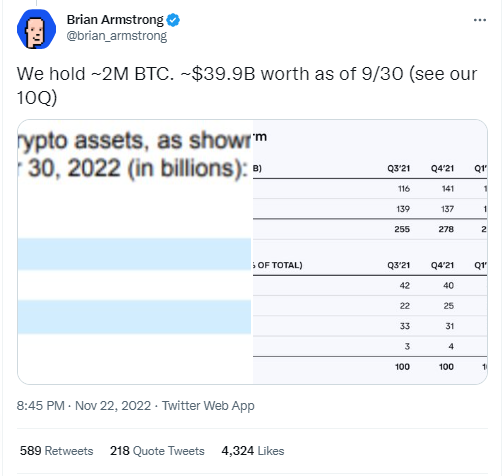Image resolution: width=504 pixels, height=476 pixels.
Task: Click the 8:45 PM timestamp
Action: click(x=41, y=406)
